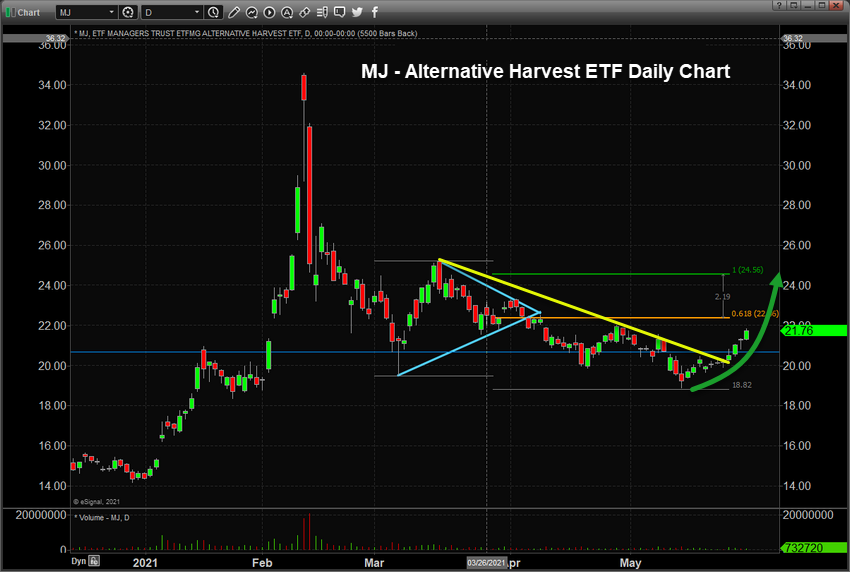Click the speech bubble comment icon

coord(339,12)
